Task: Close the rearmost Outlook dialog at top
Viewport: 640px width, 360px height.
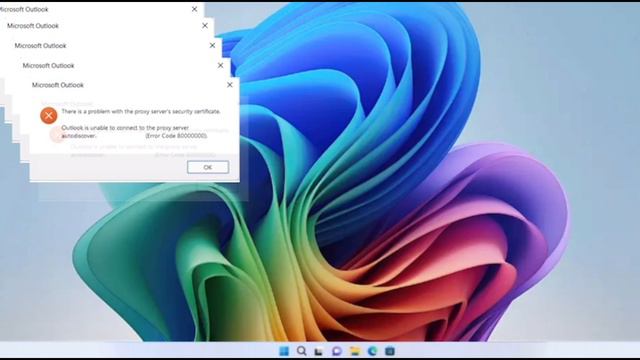Action: (195, 9)
